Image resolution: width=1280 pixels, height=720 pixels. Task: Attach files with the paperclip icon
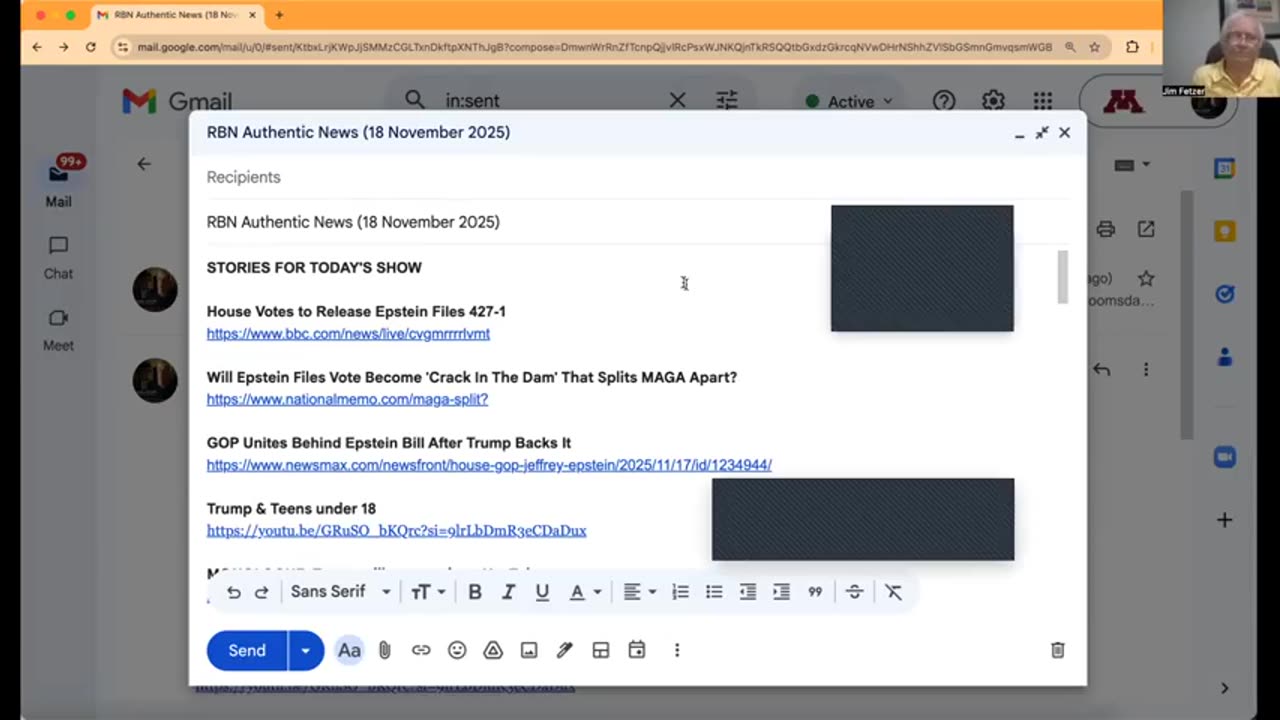click(385, 650)
